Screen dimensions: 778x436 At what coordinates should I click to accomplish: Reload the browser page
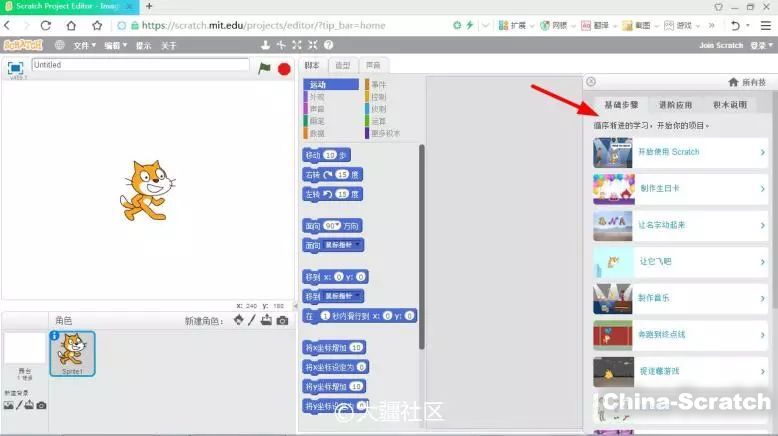tap(46, 25)
